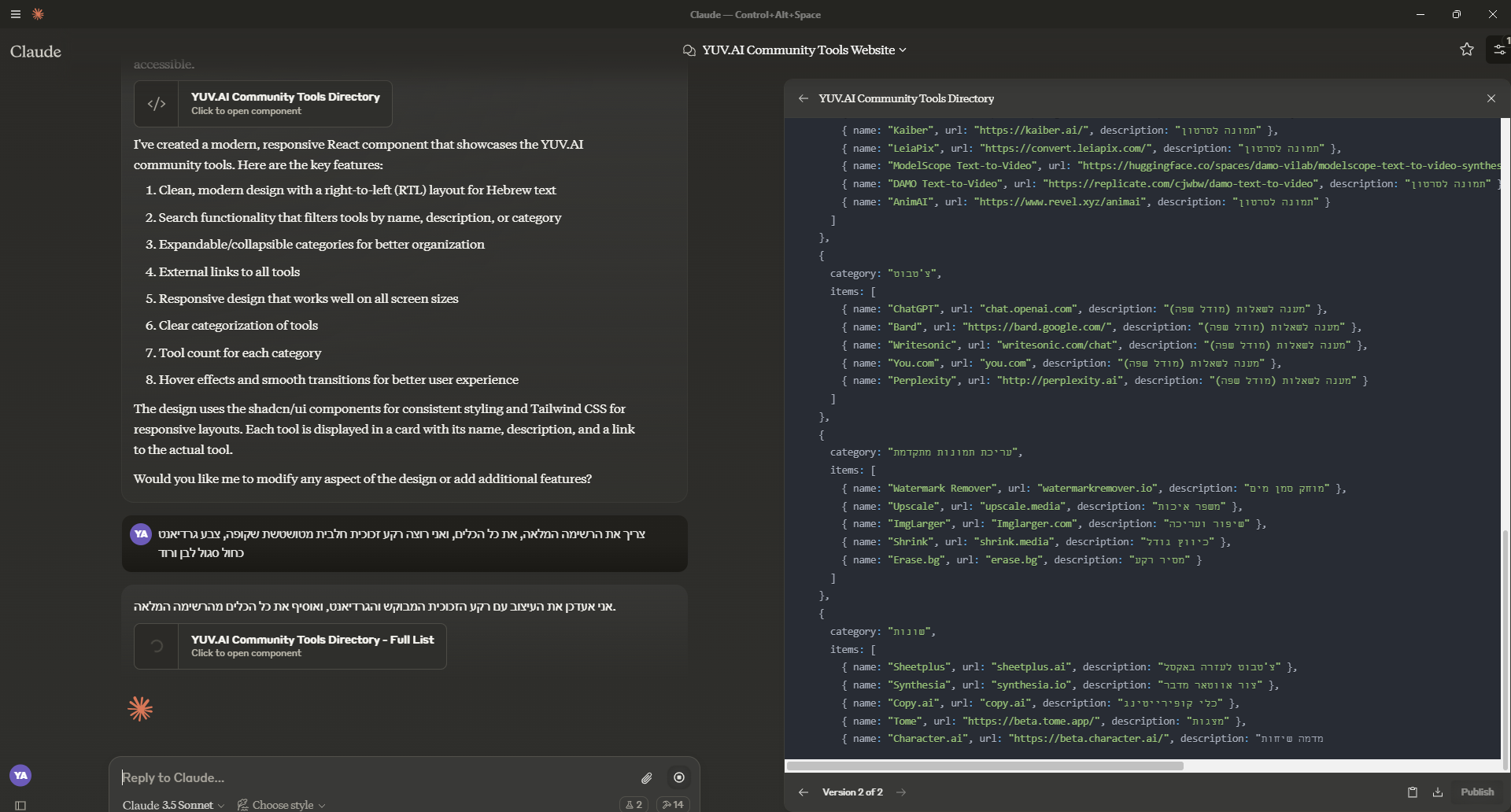Click the "chat.openai.com" URL string in code
1511x812 pixels.
click(1028, 309)
